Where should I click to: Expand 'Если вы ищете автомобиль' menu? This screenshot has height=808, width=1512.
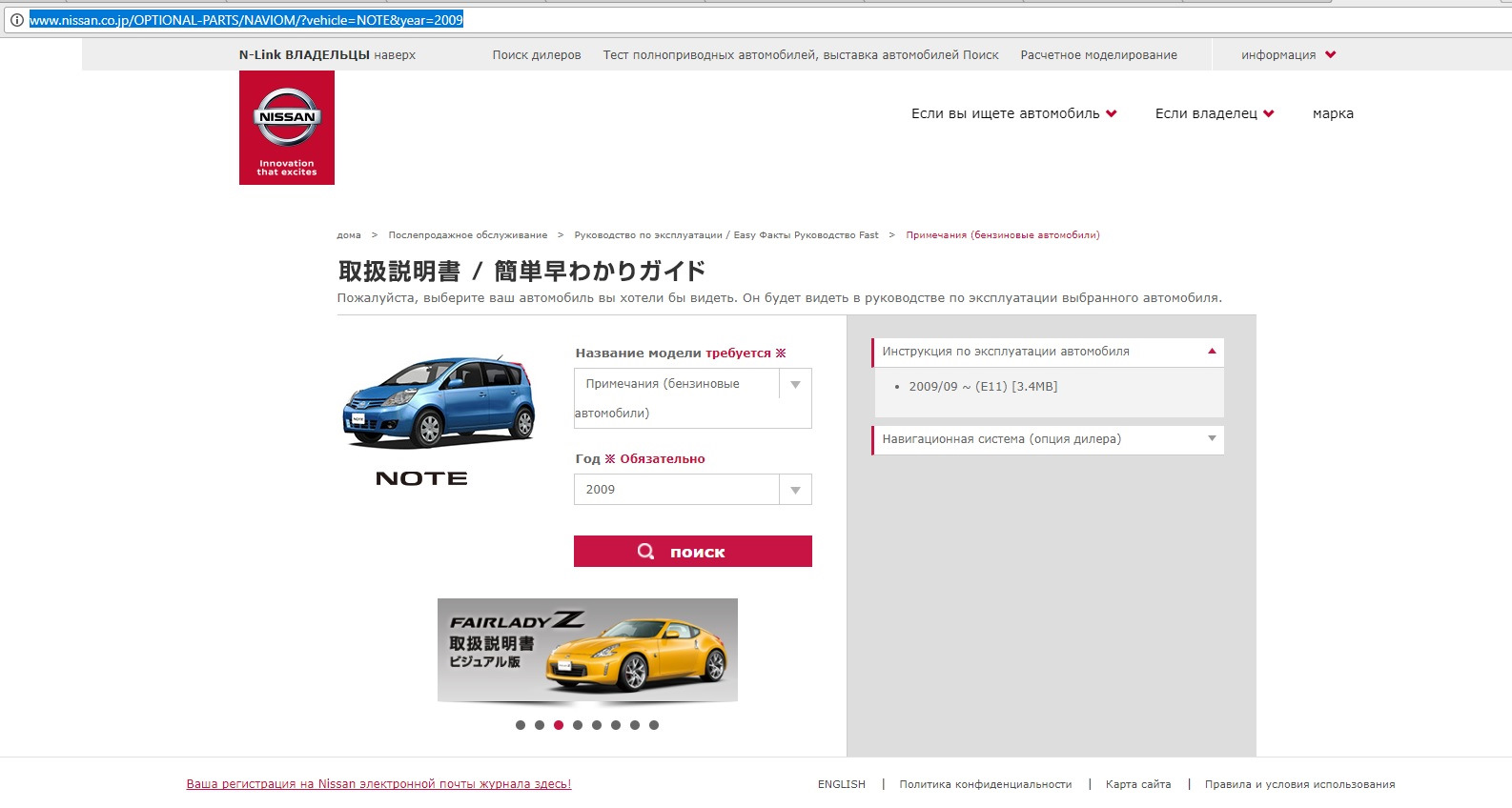pyautogui.click(x=1013, y=113)
